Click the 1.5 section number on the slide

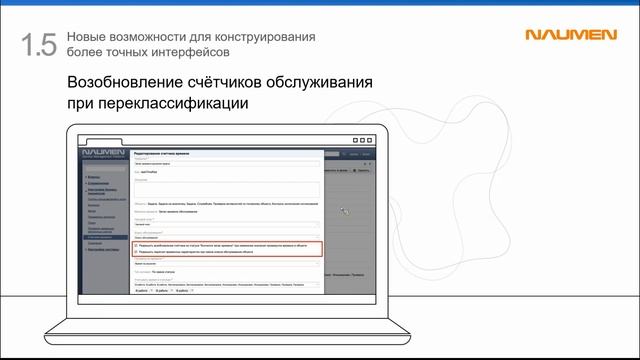click(x=39, y=44)
